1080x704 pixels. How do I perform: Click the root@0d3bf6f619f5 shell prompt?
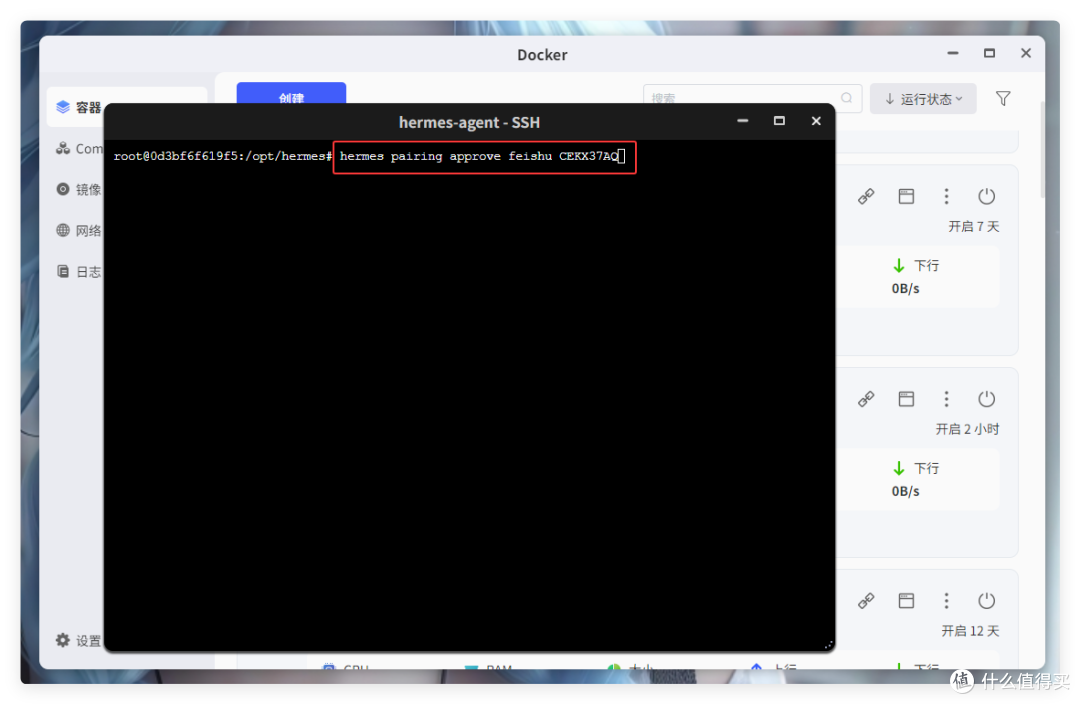click(x=222, y=156)
